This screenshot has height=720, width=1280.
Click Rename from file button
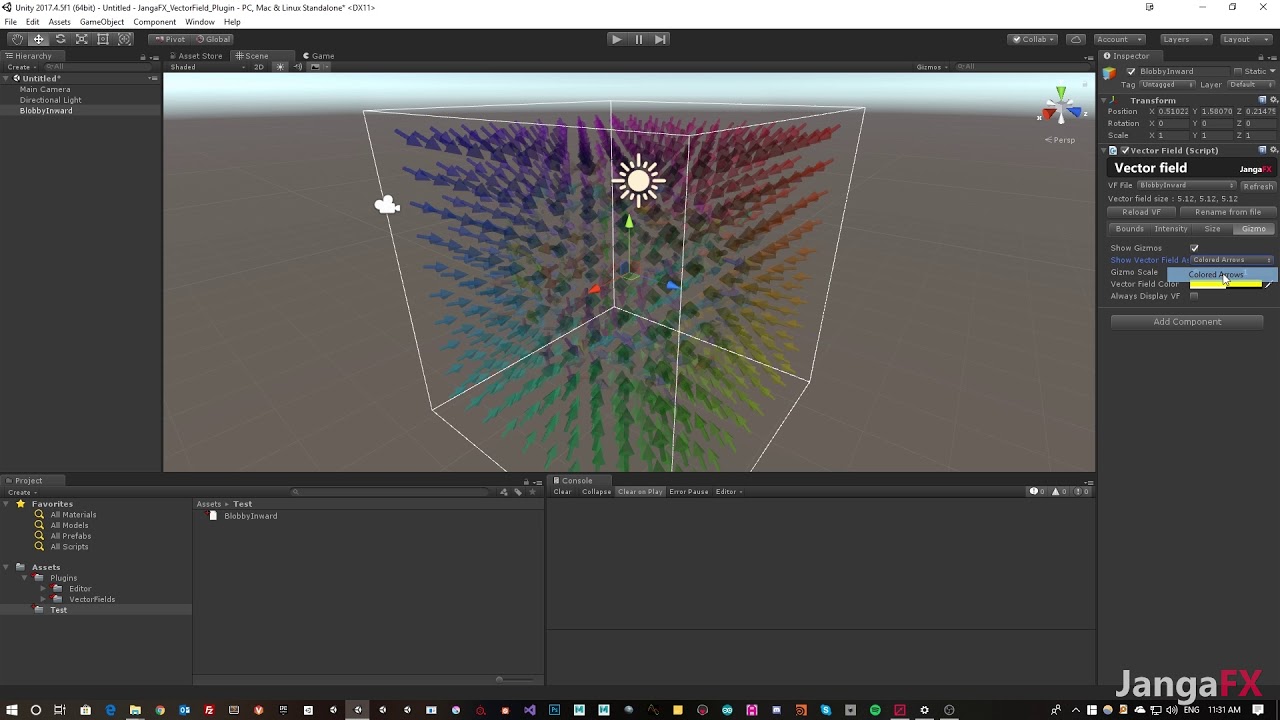point(1227,212)
